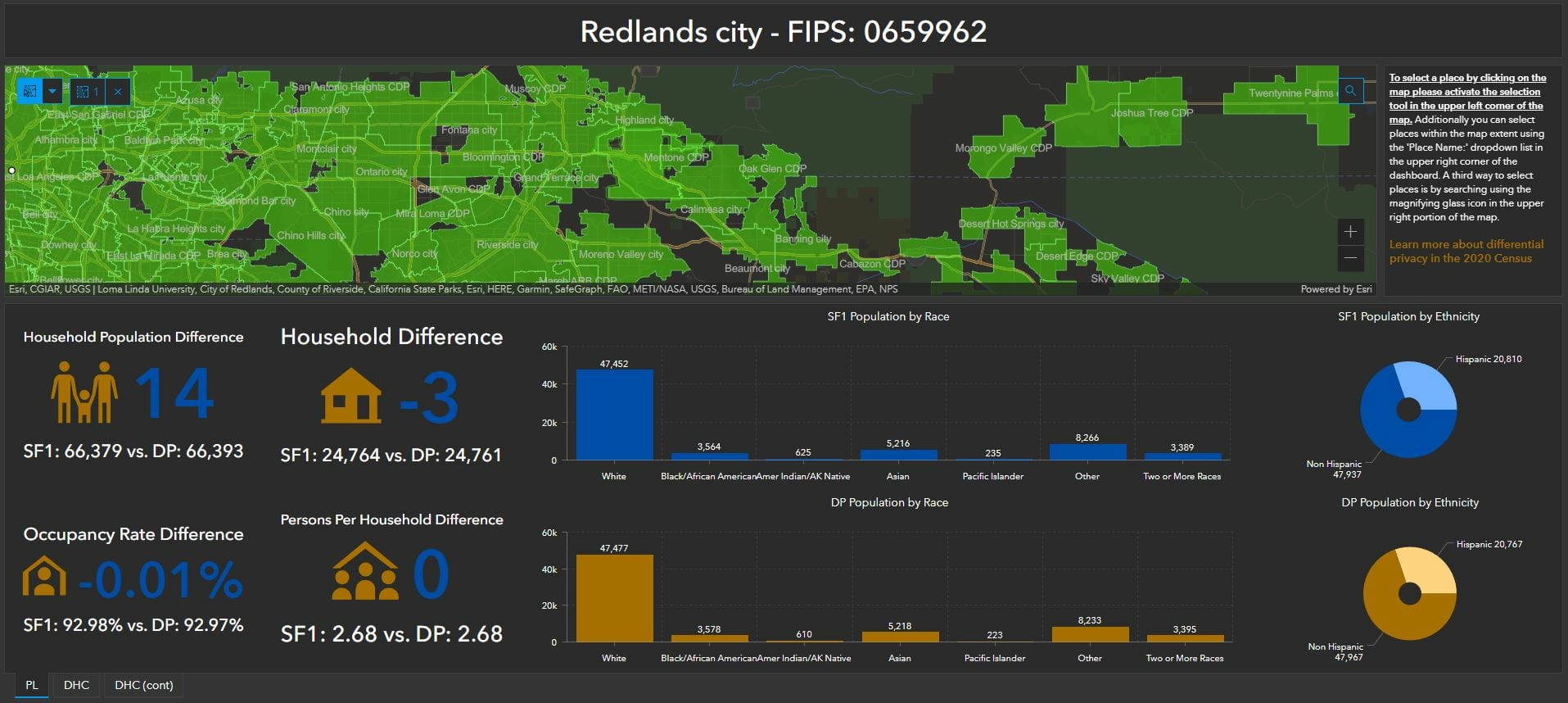Activate the map selection tool
Viewport: 1568px width, 703px height.
[x=30, y=91]
